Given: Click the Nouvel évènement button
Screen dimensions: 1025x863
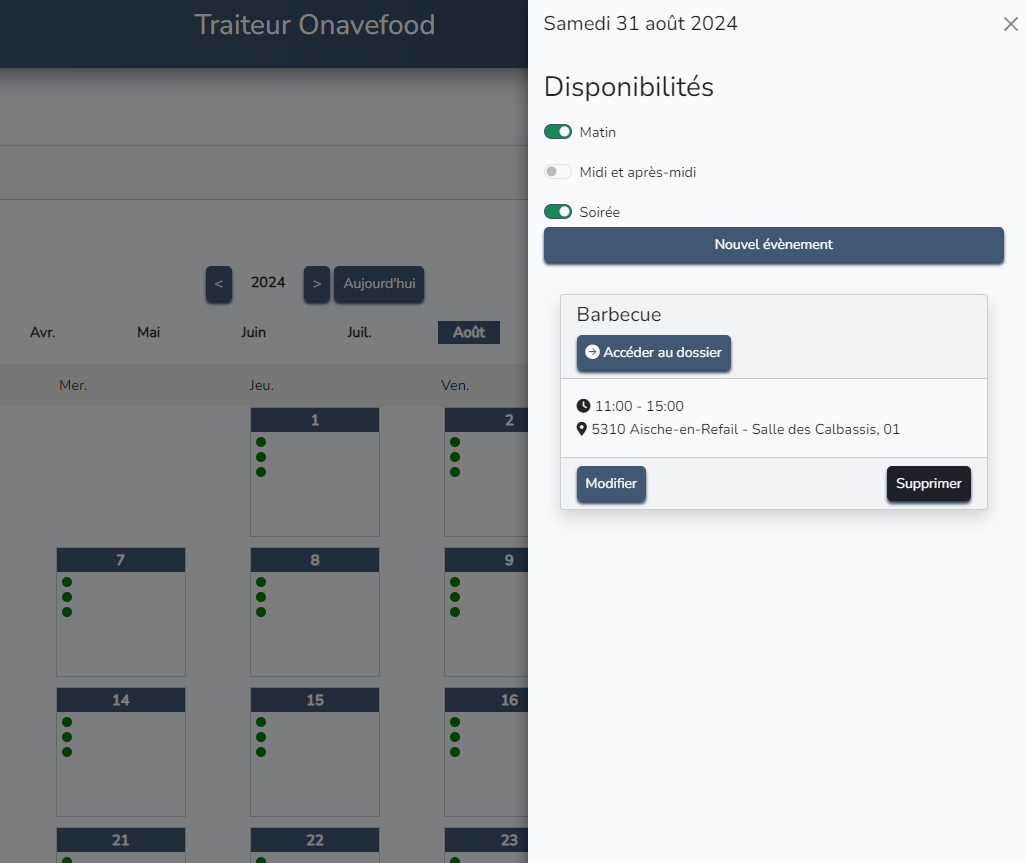Looking at the screenshot, I should tap(773, 245).
